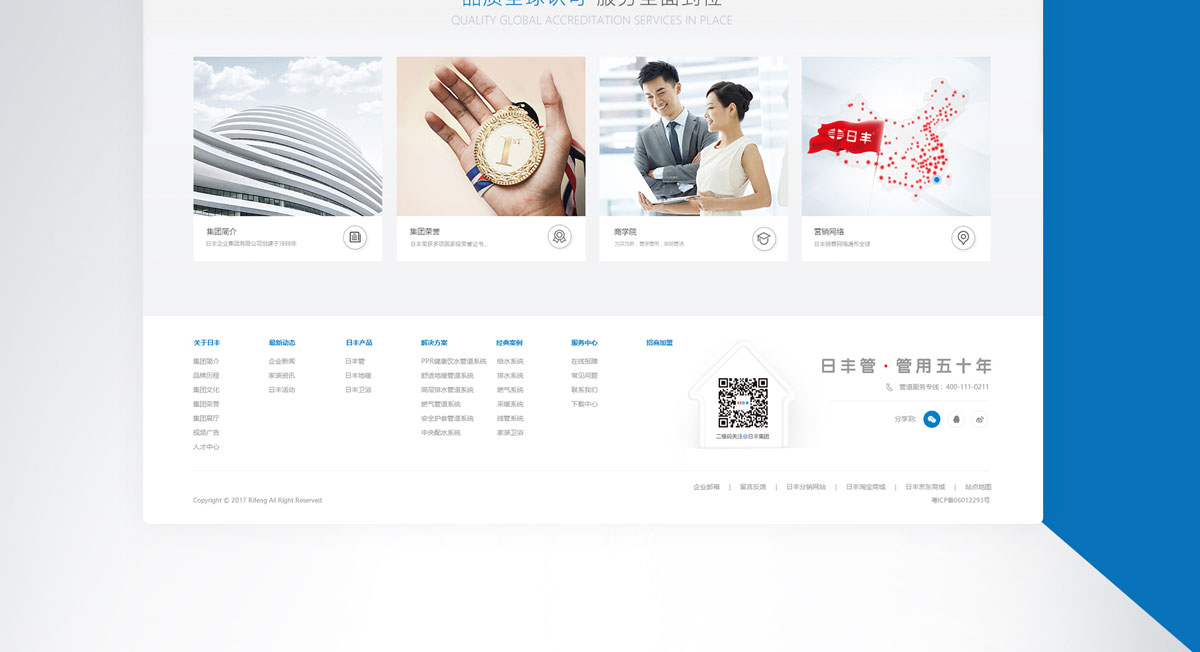Select 家装卫浴 under 经典案例
1200x652 pixels.
(510, 433)
